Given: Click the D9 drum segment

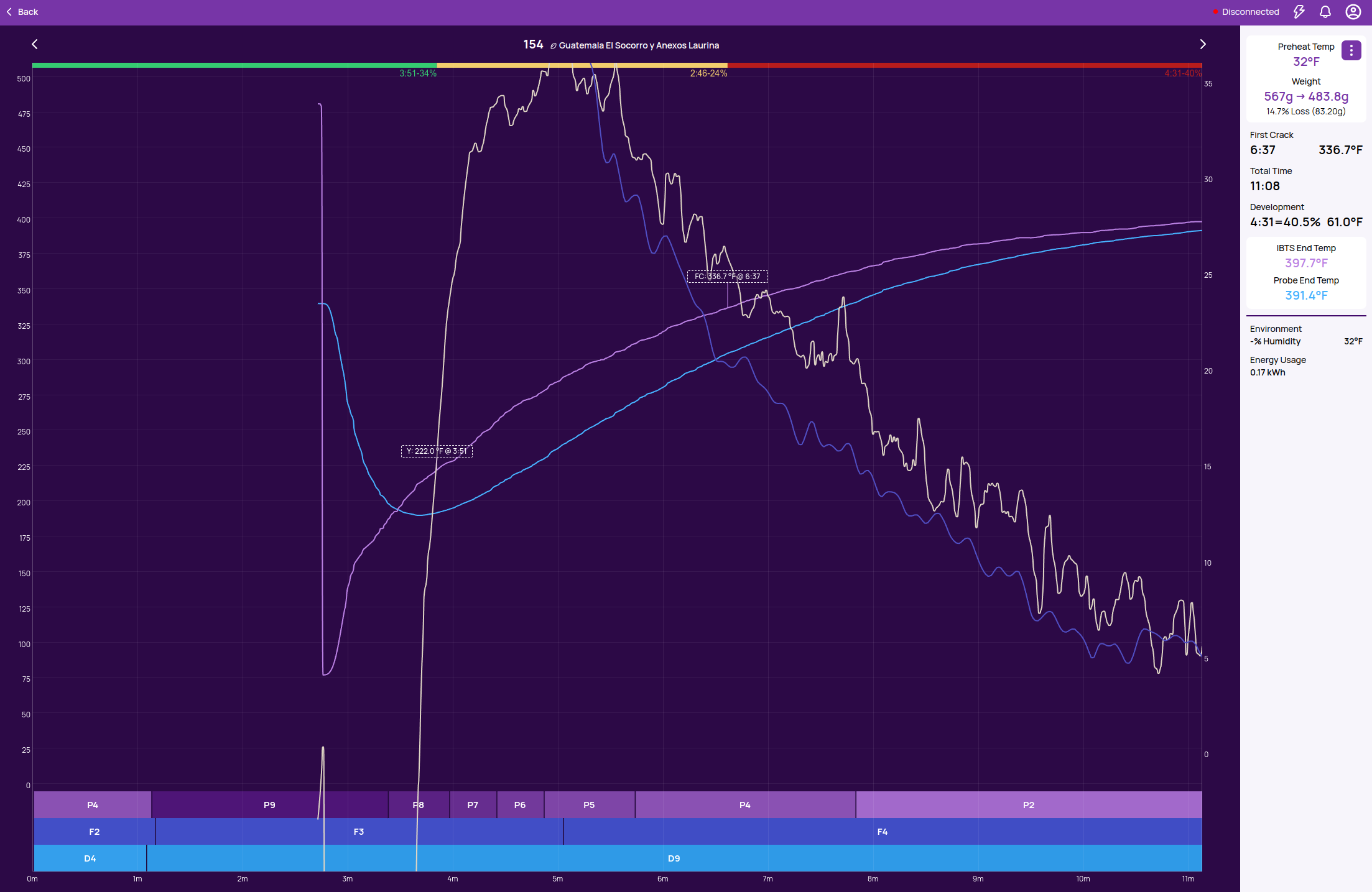Looking at the screenshot, I should [674, 858].
